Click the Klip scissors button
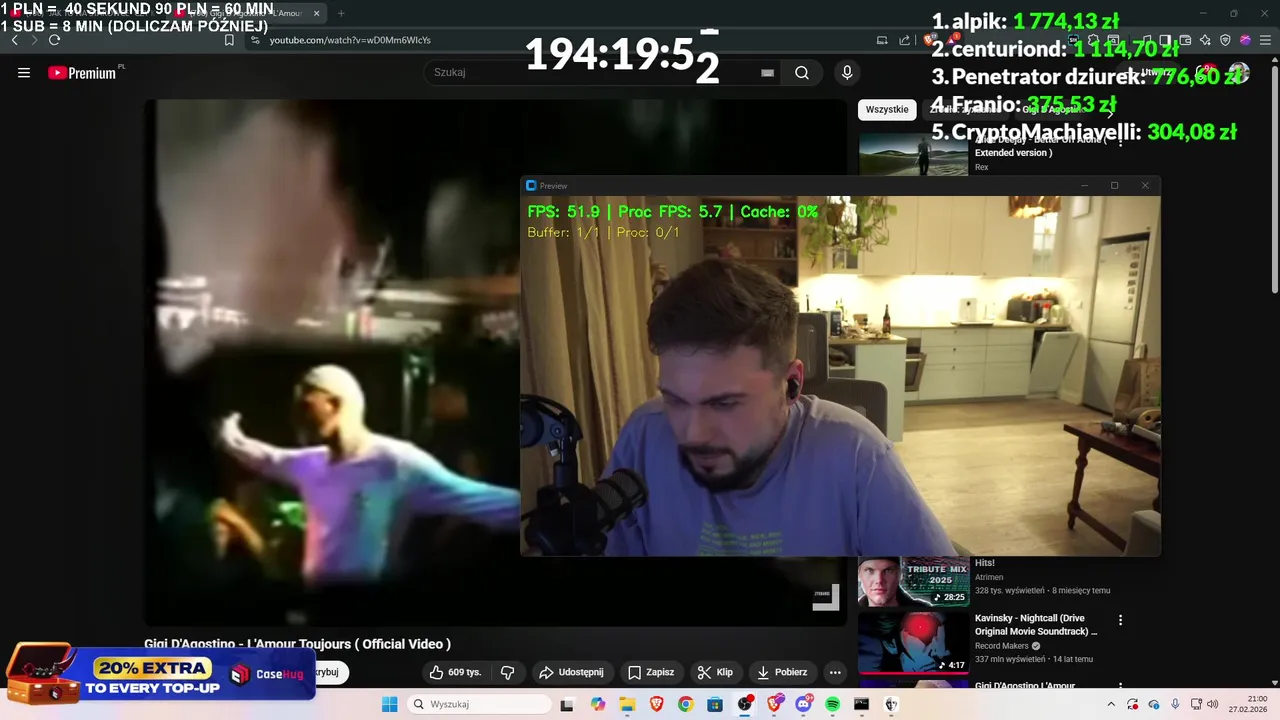The image size is (1280, 720). (715, 672)
